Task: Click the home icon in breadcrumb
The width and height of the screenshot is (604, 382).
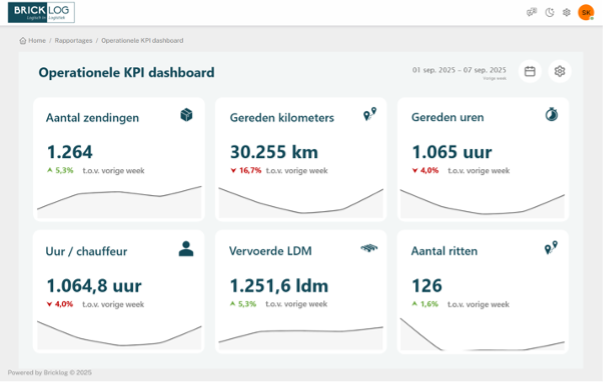Action: click(23, 40)
